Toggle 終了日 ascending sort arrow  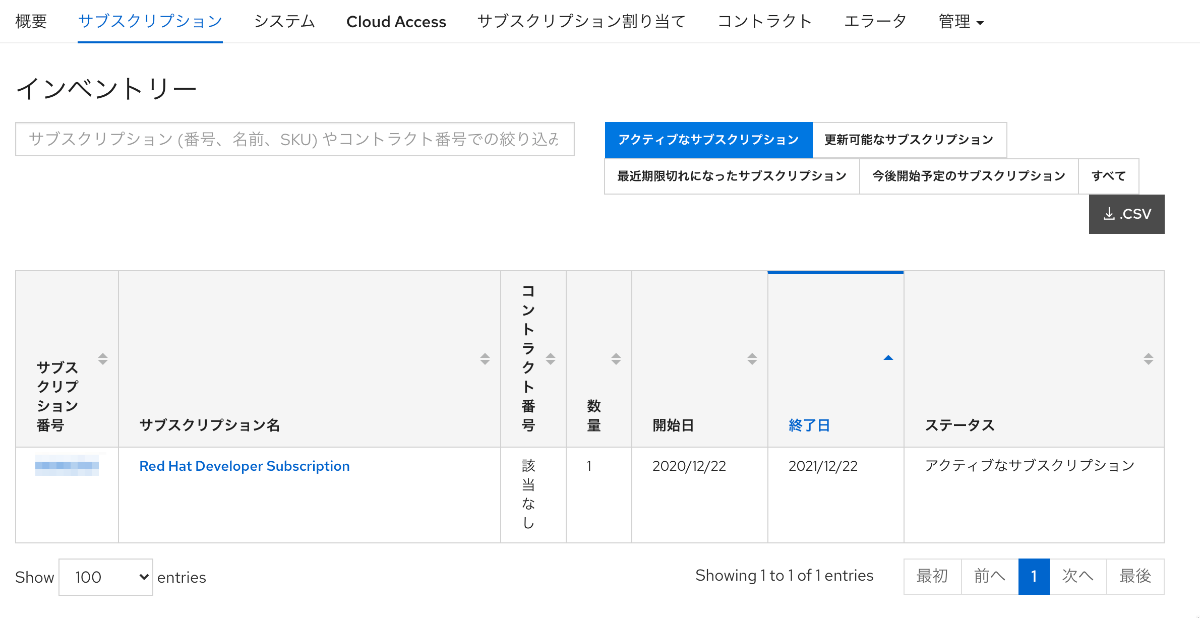[x=888, y=358]
